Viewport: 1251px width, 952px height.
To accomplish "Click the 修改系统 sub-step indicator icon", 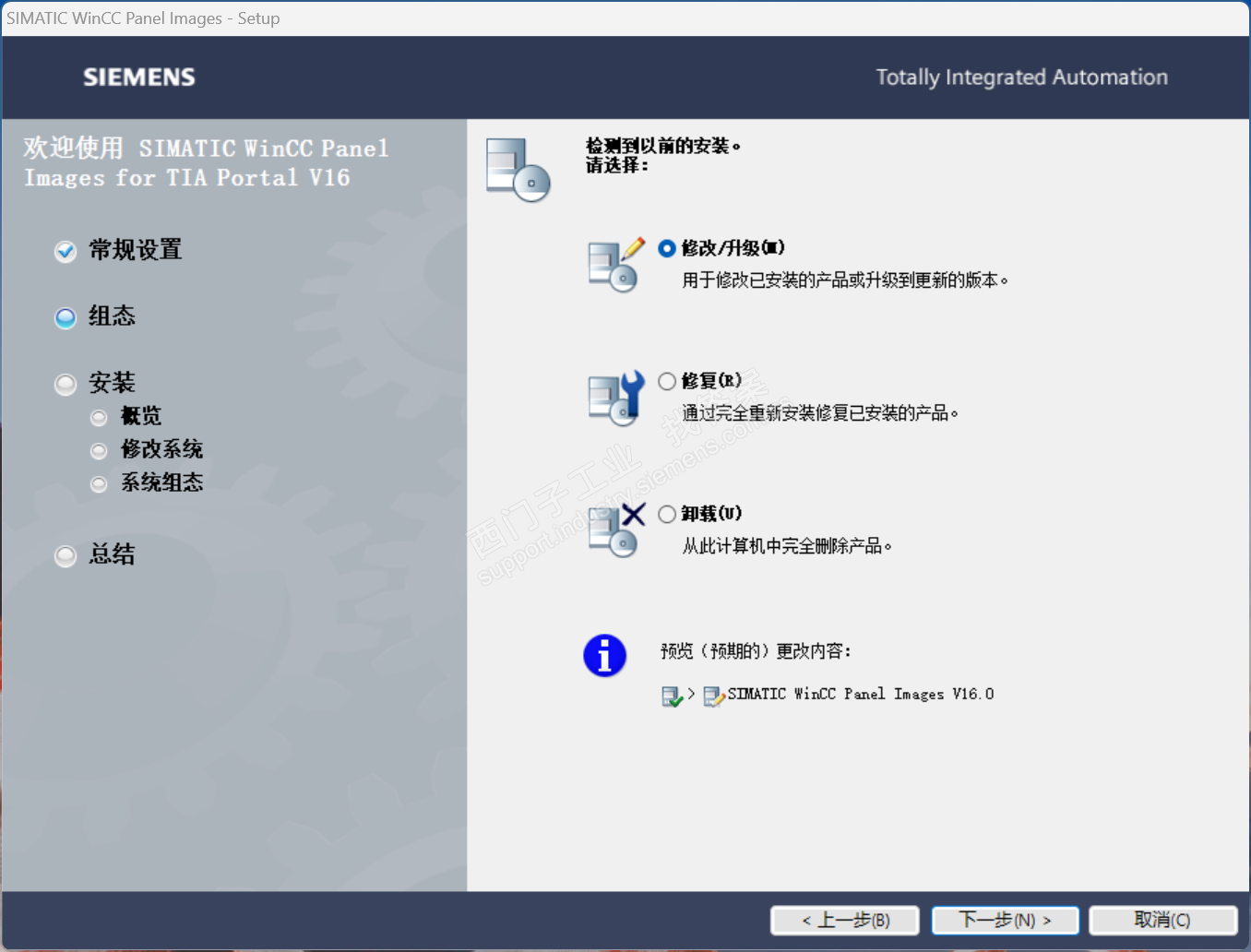I will (x=99, y=451).
